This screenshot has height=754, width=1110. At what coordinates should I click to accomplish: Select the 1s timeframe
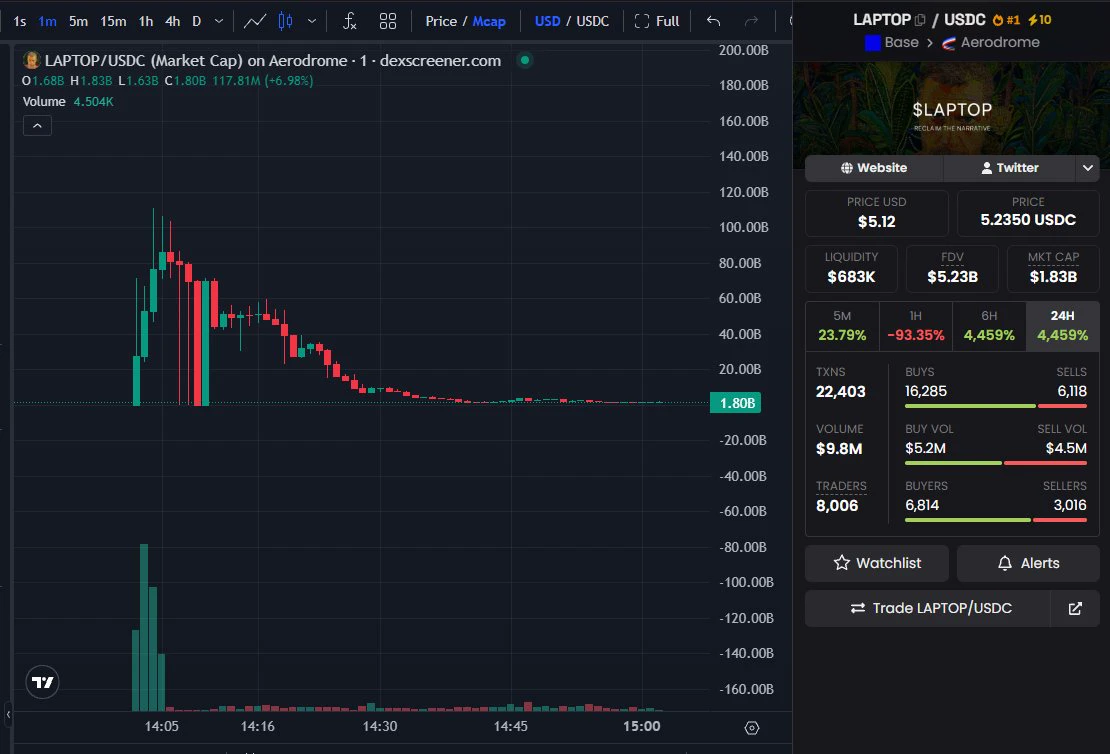click(x=20, y=21)
